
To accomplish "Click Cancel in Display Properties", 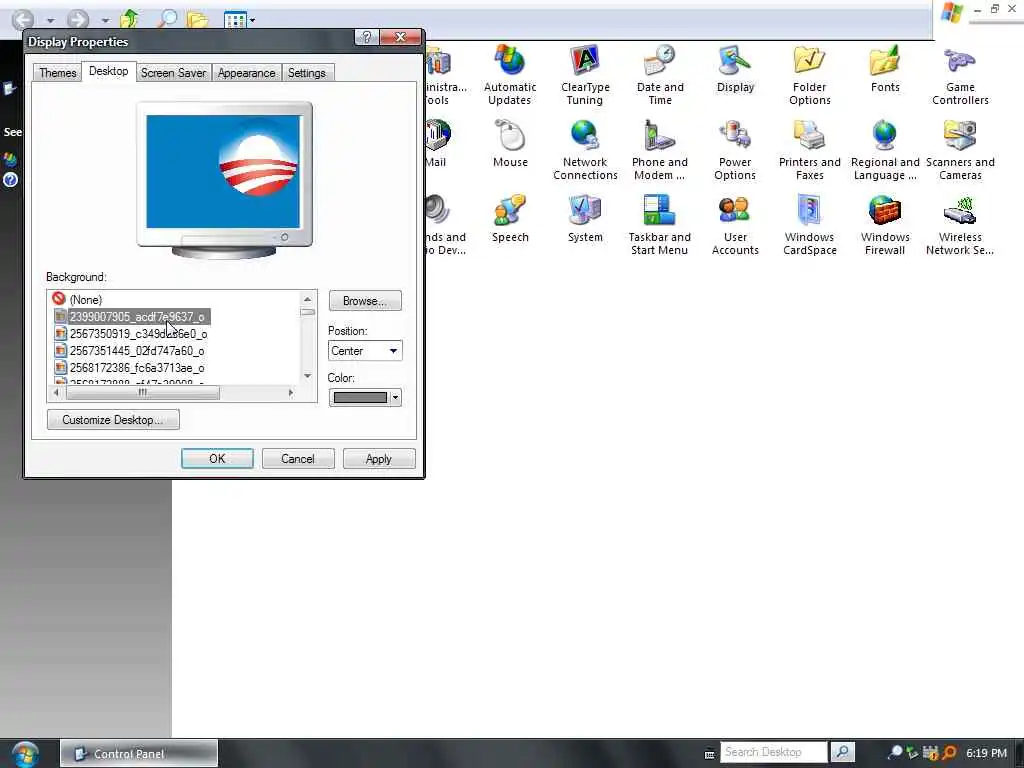I will coord(298,458).
